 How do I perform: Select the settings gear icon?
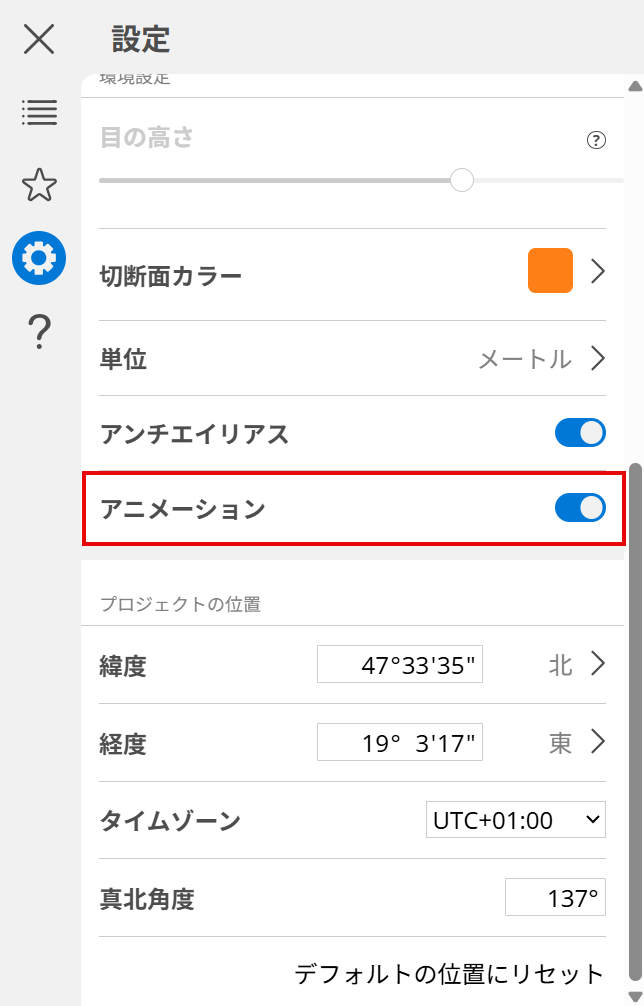click(39, 258)
